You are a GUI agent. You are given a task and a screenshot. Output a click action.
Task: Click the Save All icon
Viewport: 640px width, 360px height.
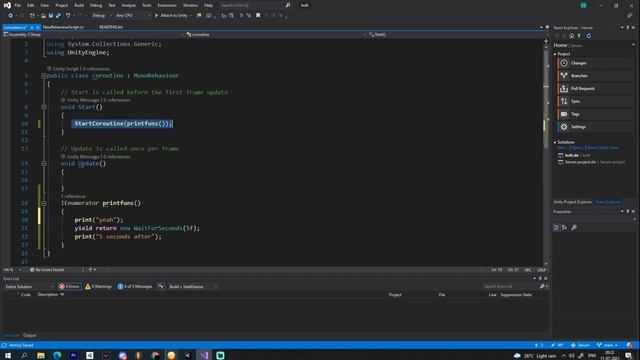click(x=58, y=16)
